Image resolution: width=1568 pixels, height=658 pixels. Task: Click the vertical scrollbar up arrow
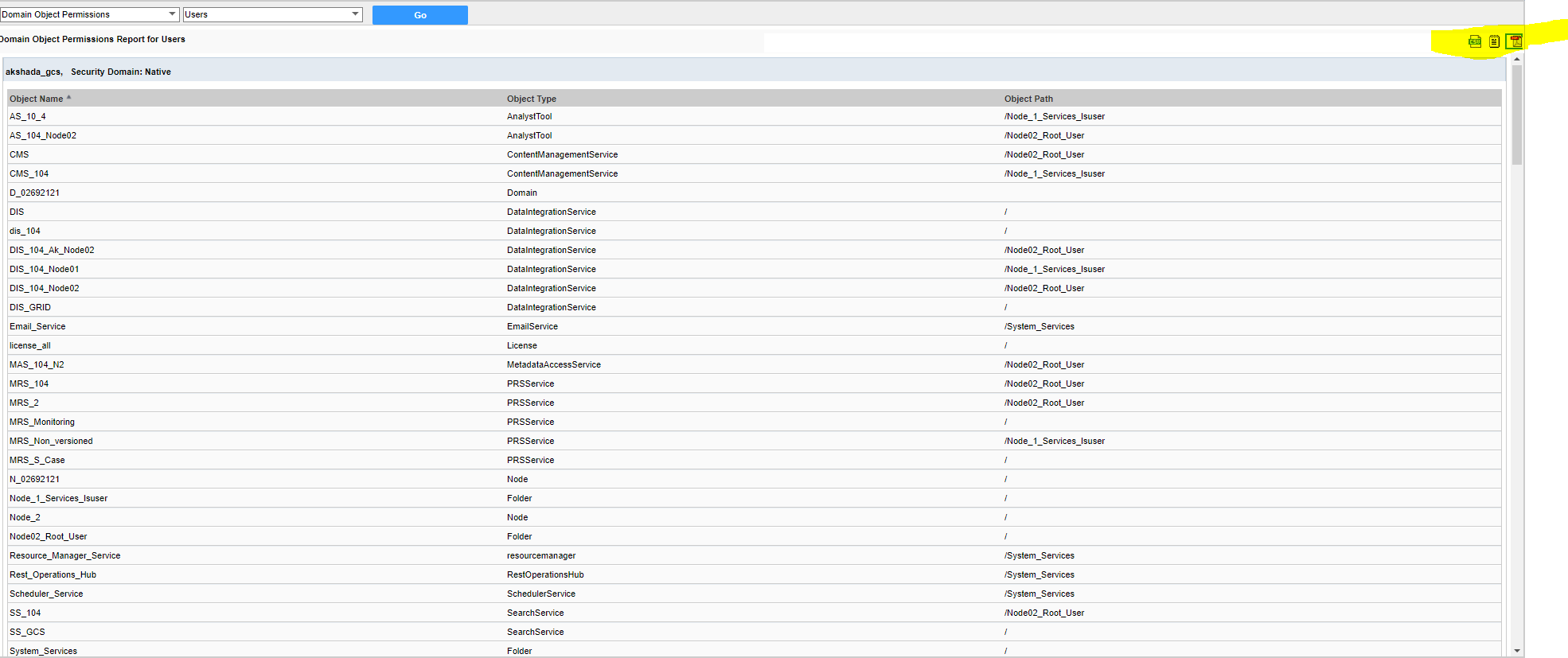click(1517, 60)
